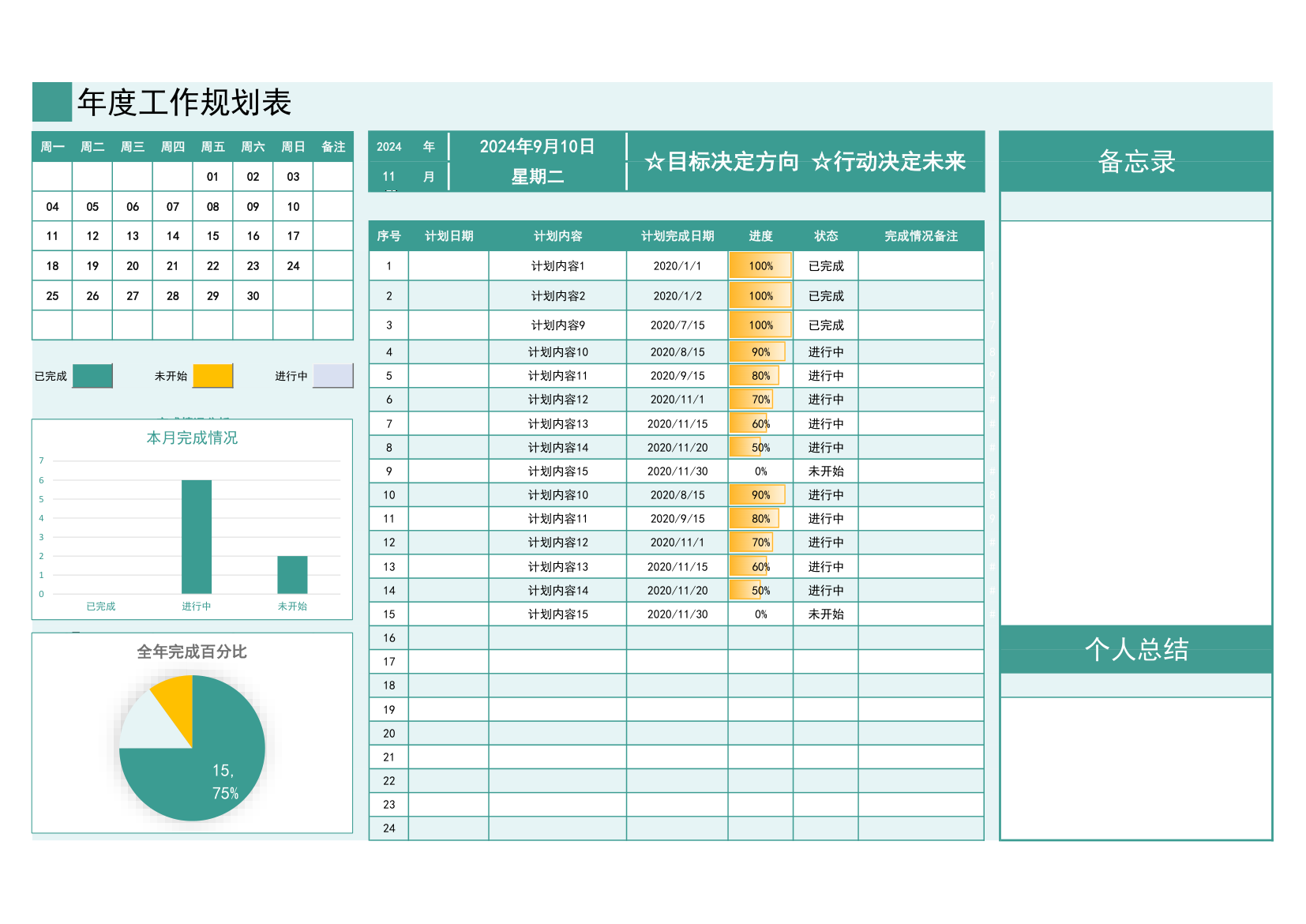Select the 计划内容9 cell

pos(557,325)
